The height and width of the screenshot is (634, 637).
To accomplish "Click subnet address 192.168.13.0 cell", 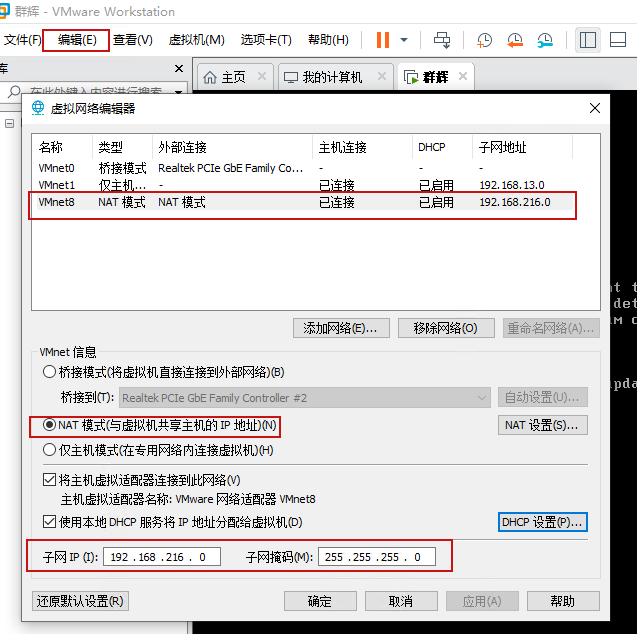I will coord(512,185).
